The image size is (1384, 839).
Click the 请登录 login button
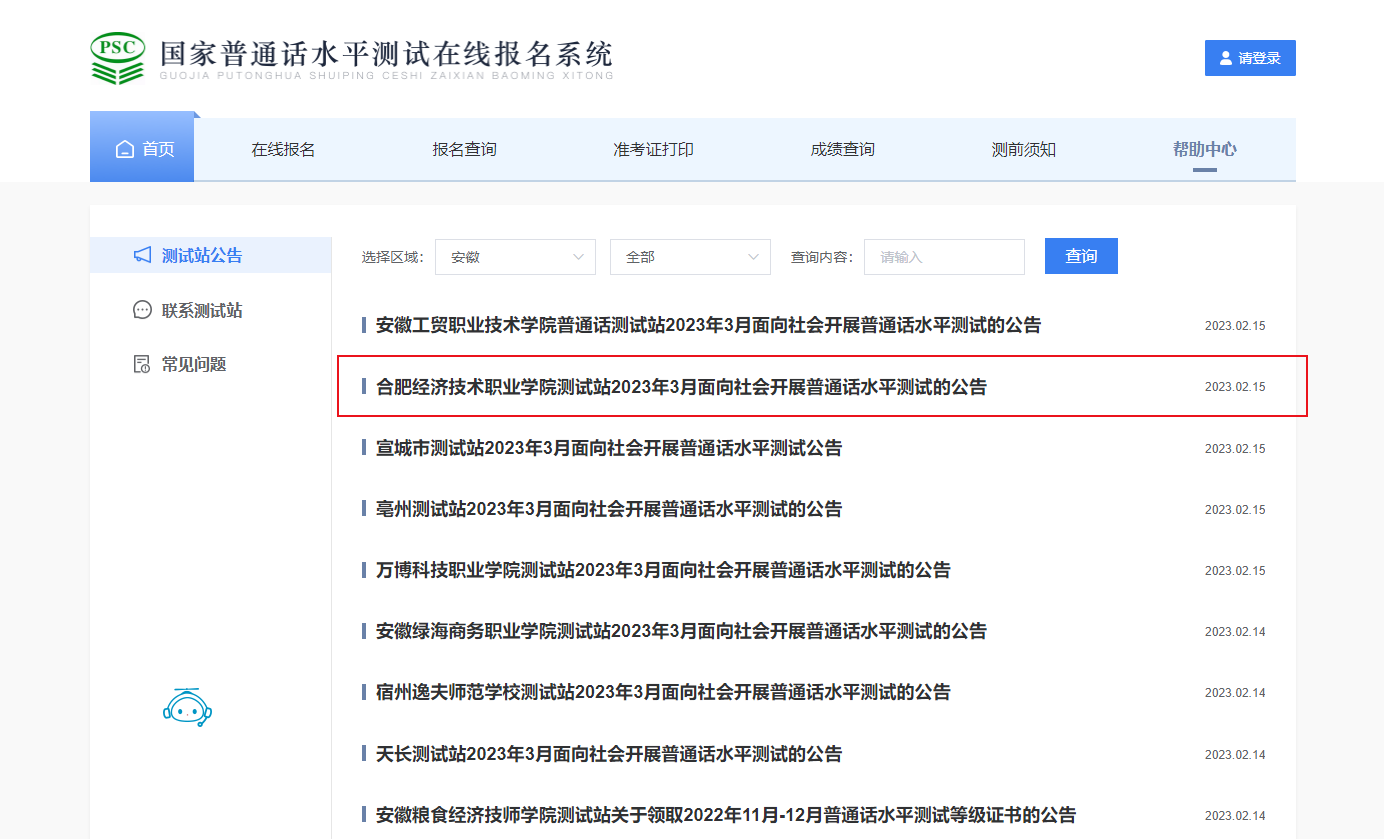point(1250,58)
